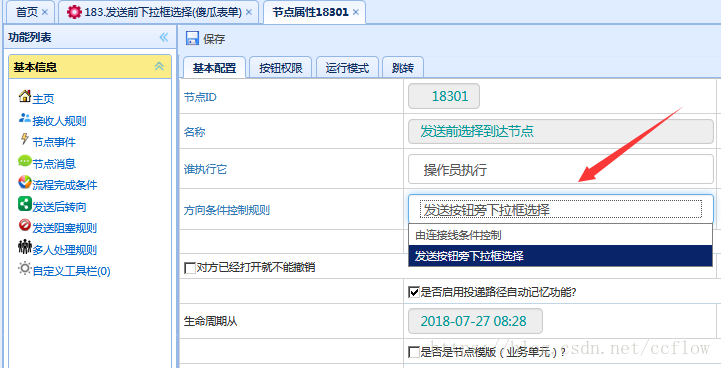Switch to the 按钮权限 tab
This screenshot has height=368, width=721.
[280, 68]
